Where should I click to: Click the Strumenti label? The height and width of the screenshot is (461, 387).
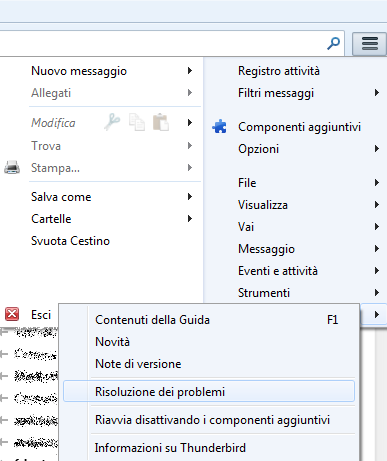pyautogui.click(x=264, y=293)
